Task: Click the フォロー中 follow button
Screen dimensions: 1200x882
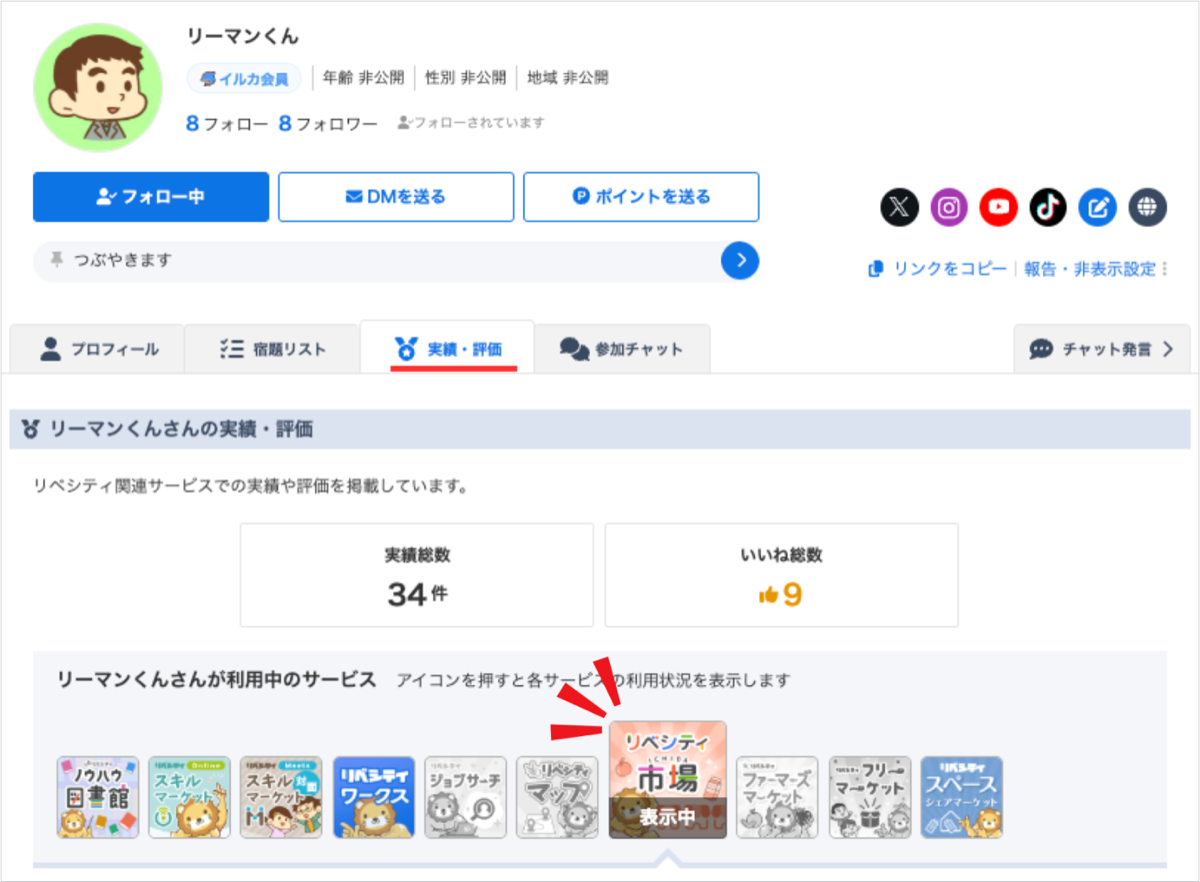Action: 151,197
